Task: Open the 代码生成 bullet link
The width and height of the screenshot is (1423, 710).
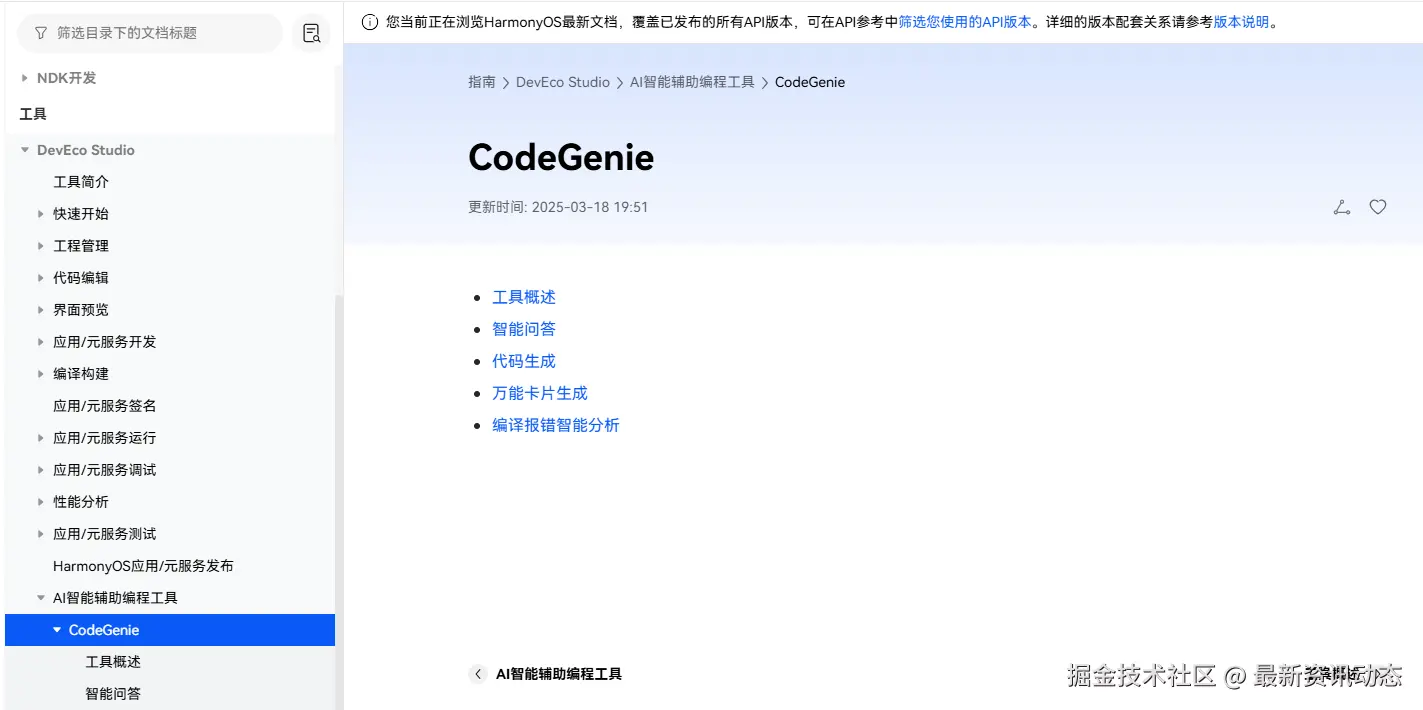Action: 524,360
